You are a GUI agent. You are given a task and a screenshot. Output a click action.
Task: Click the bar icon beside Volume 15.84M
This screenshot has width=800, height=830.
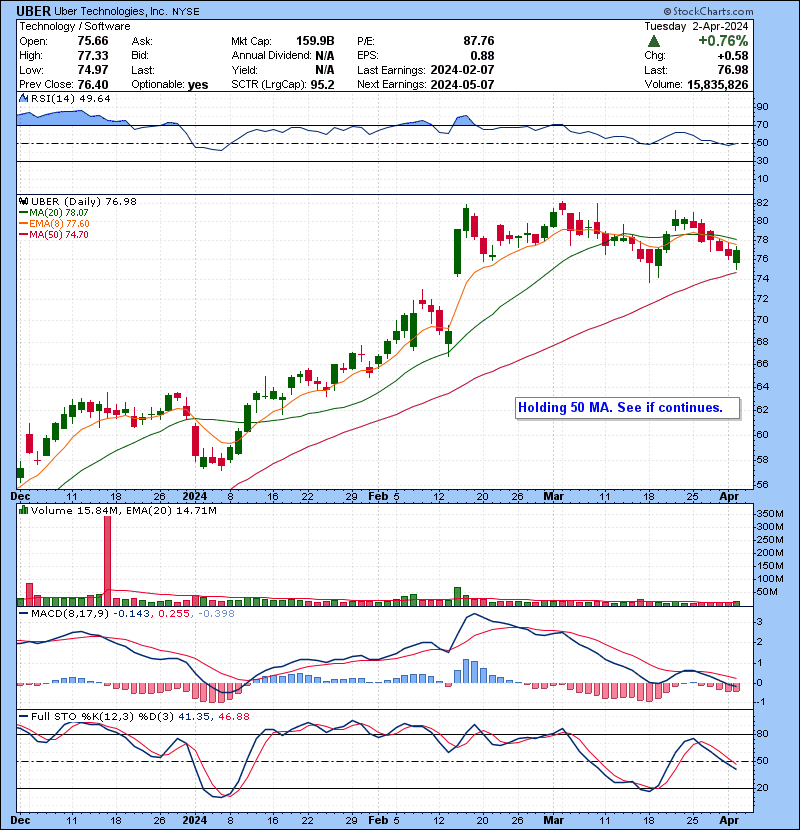(x=24, y=510)
